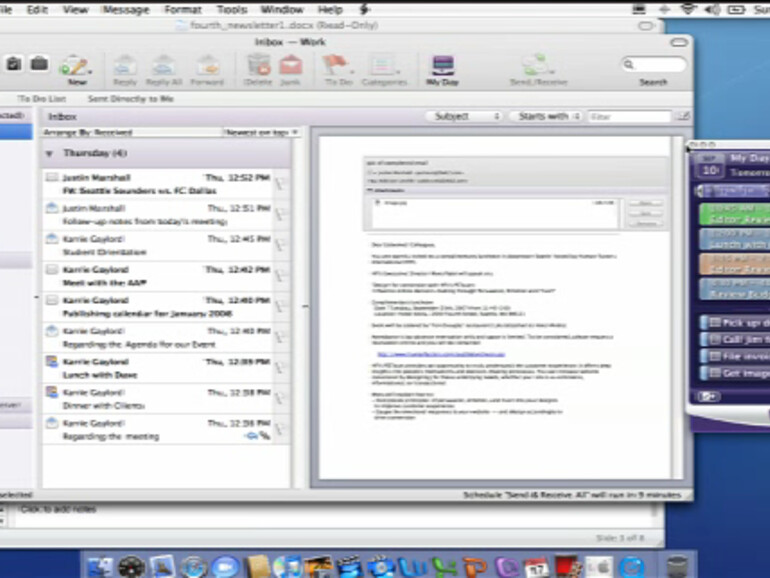
Task: Launch Microsoft Excel from the Dock
Action: (x=444, y=567)
